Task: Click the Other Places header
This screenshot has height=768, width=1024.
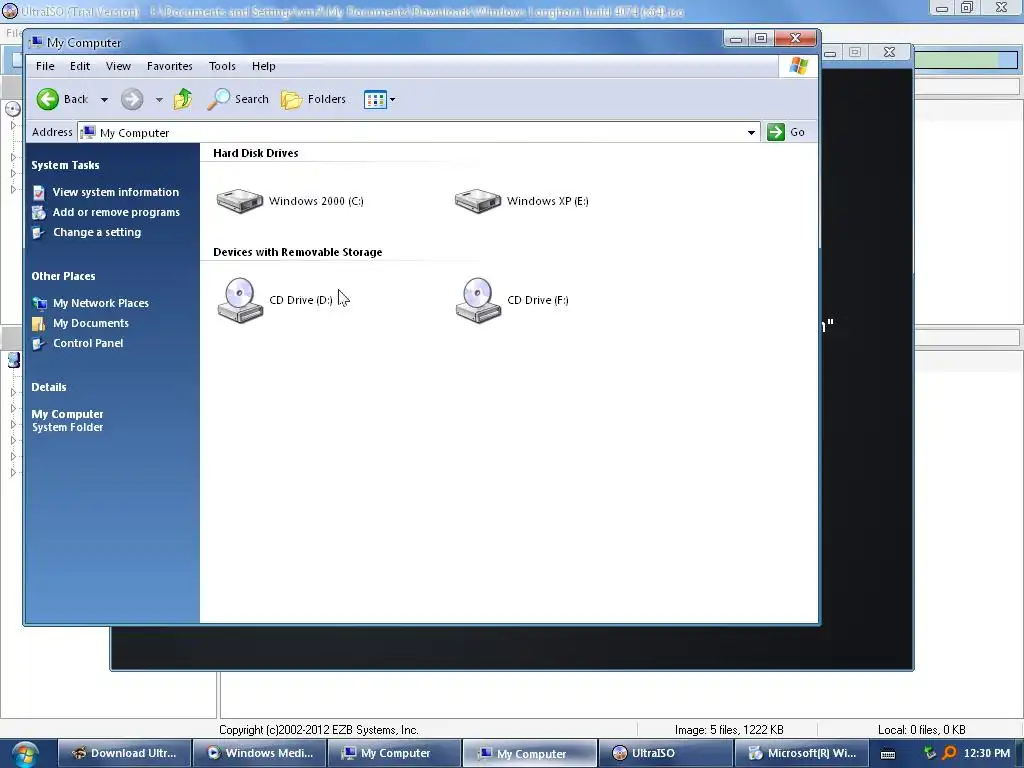Action: pyautogui.click(x=63, y=276)
